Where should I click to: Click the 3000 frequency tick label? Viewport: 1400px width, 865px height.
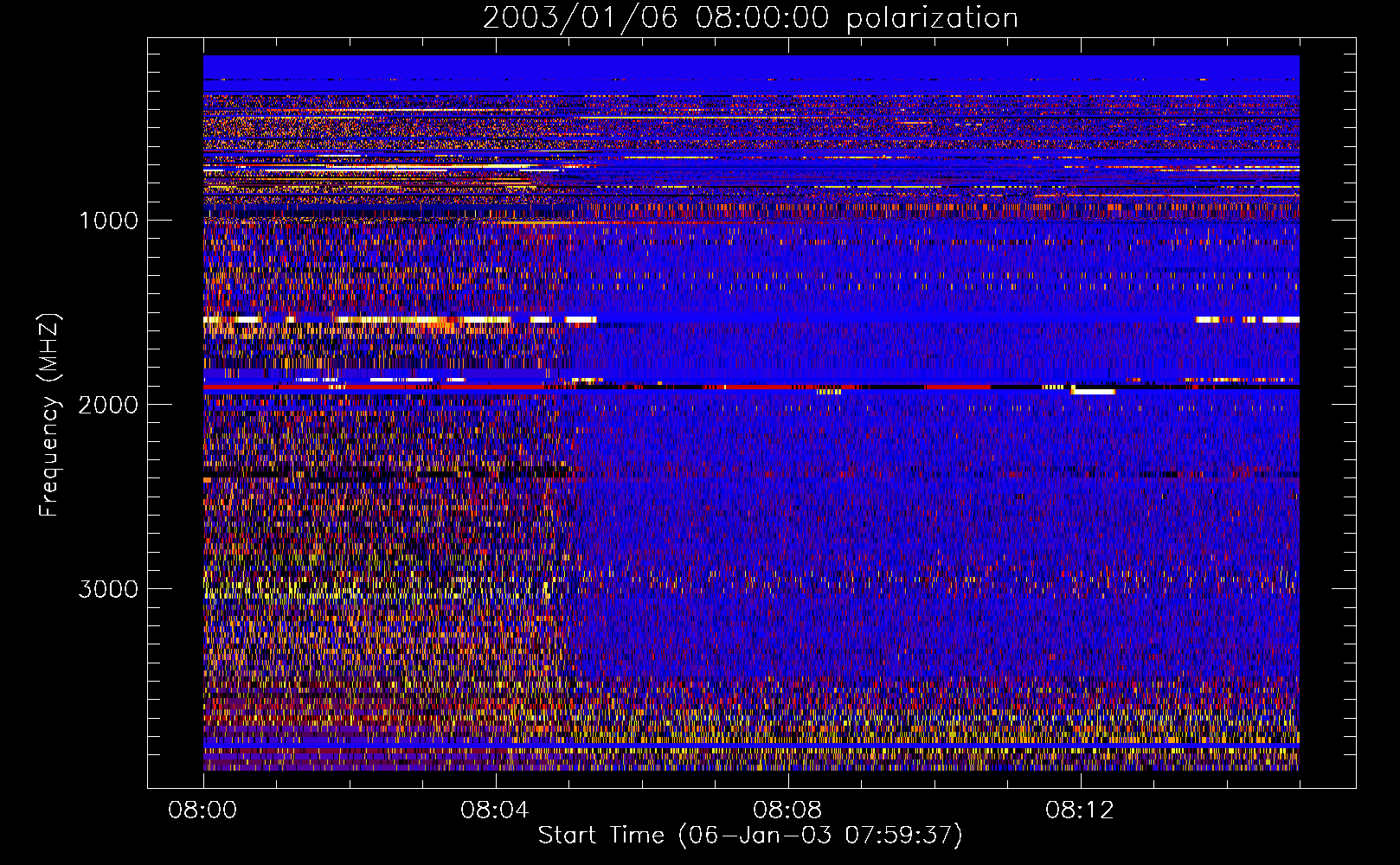(x=108, y=589)
